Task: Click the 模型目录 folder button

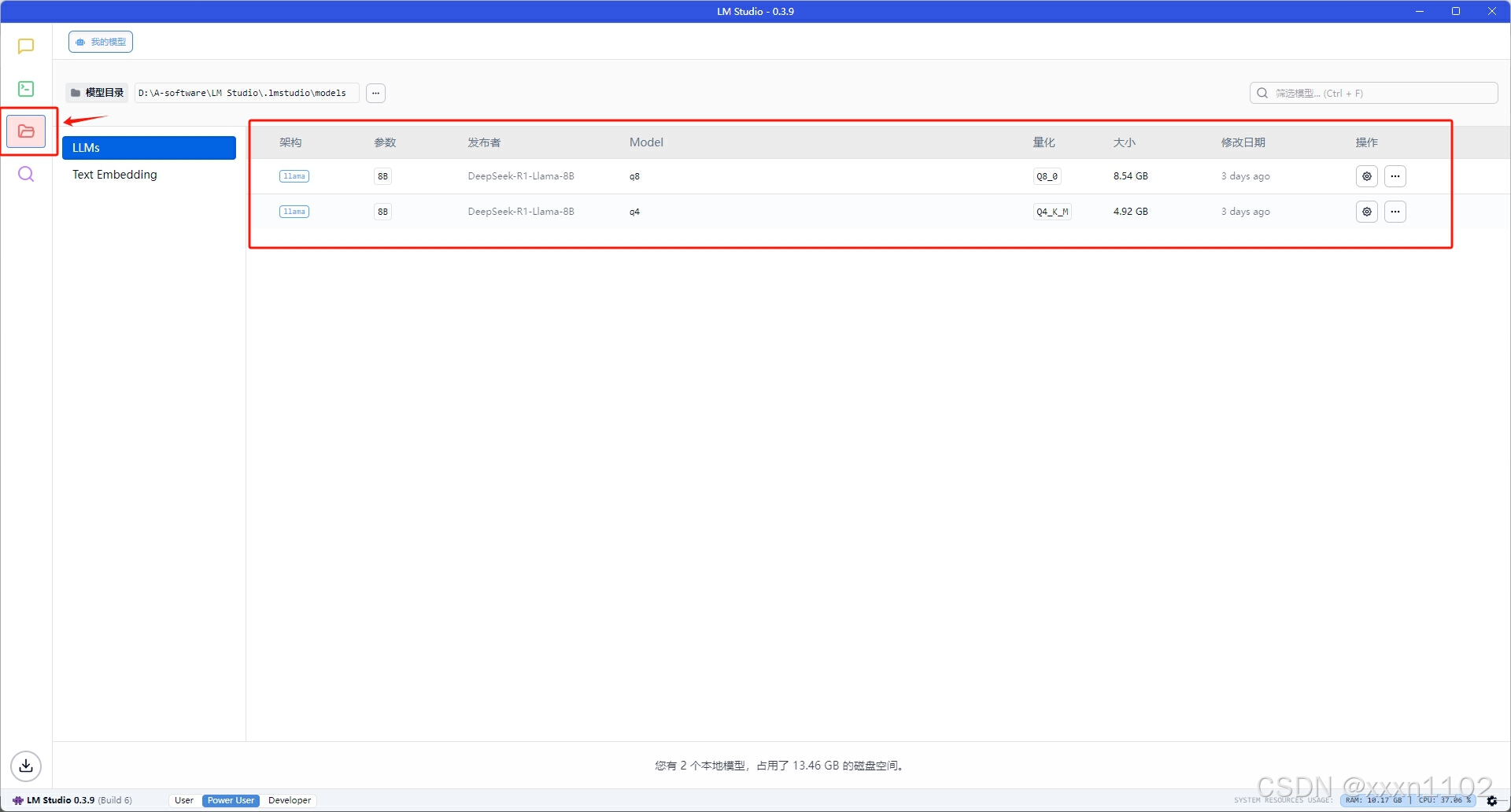Action: coord(98,93)
